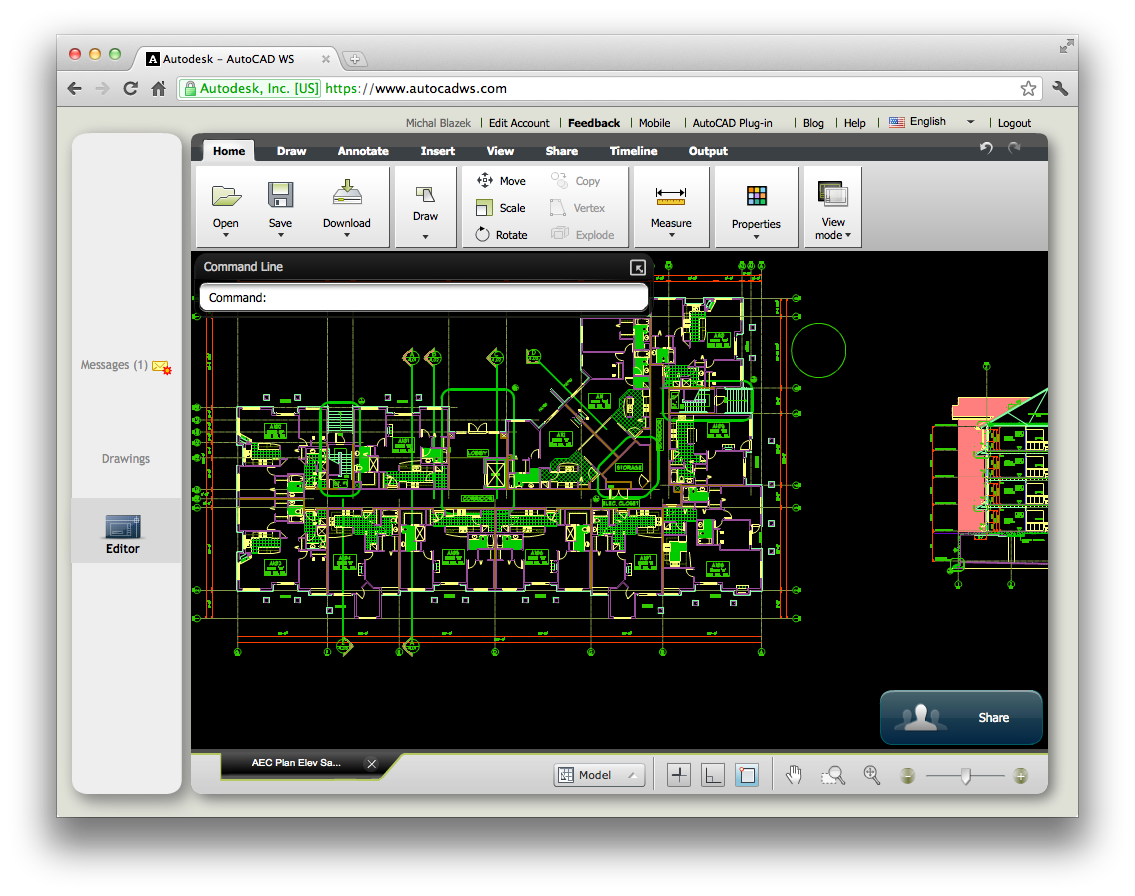The width and height of the screenshot is (1135, 896).
Task: Click the zoom extents magnifier icon
Action: (871, 775)
